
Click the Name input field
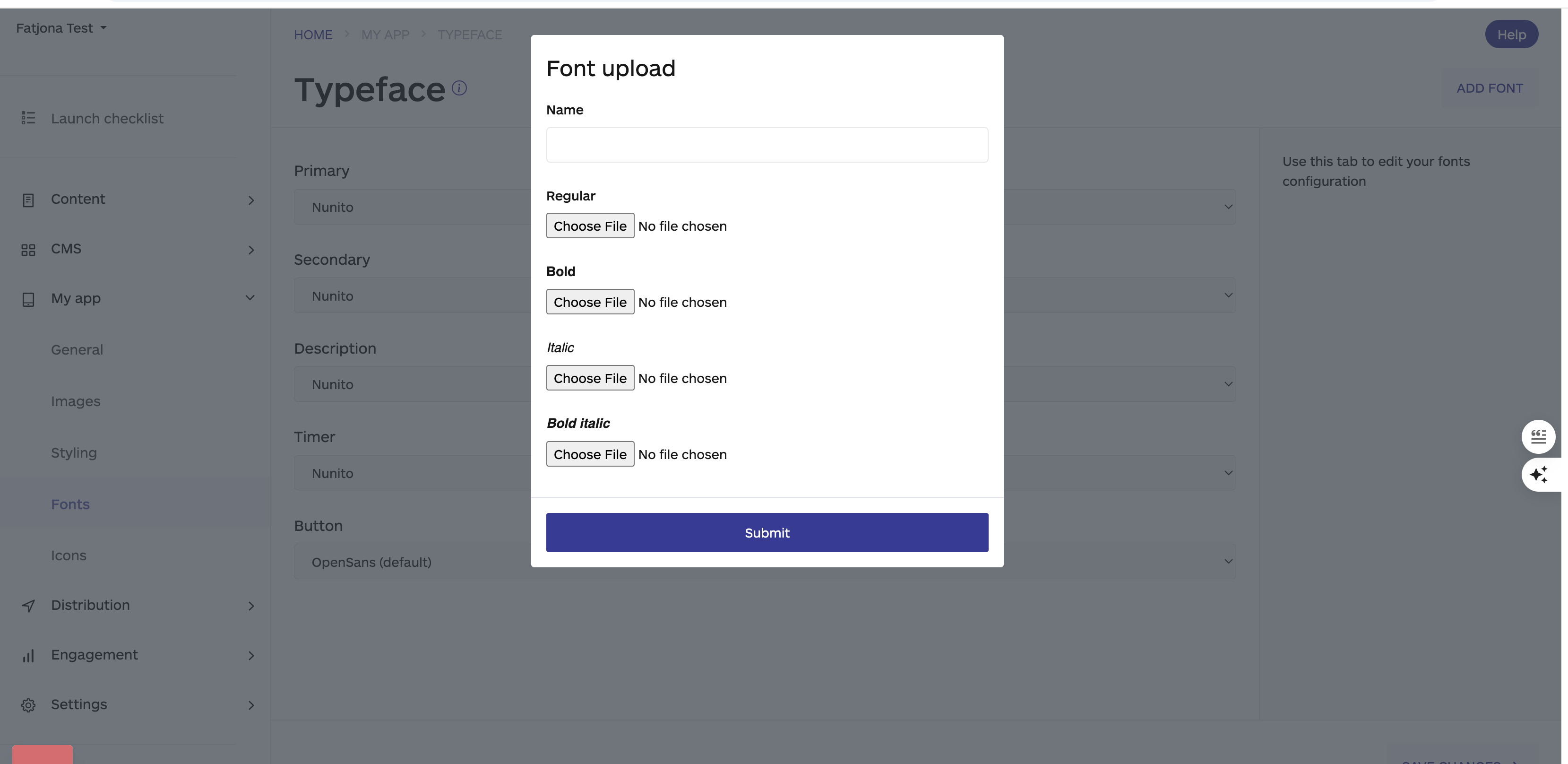click(x=767, y=144)
